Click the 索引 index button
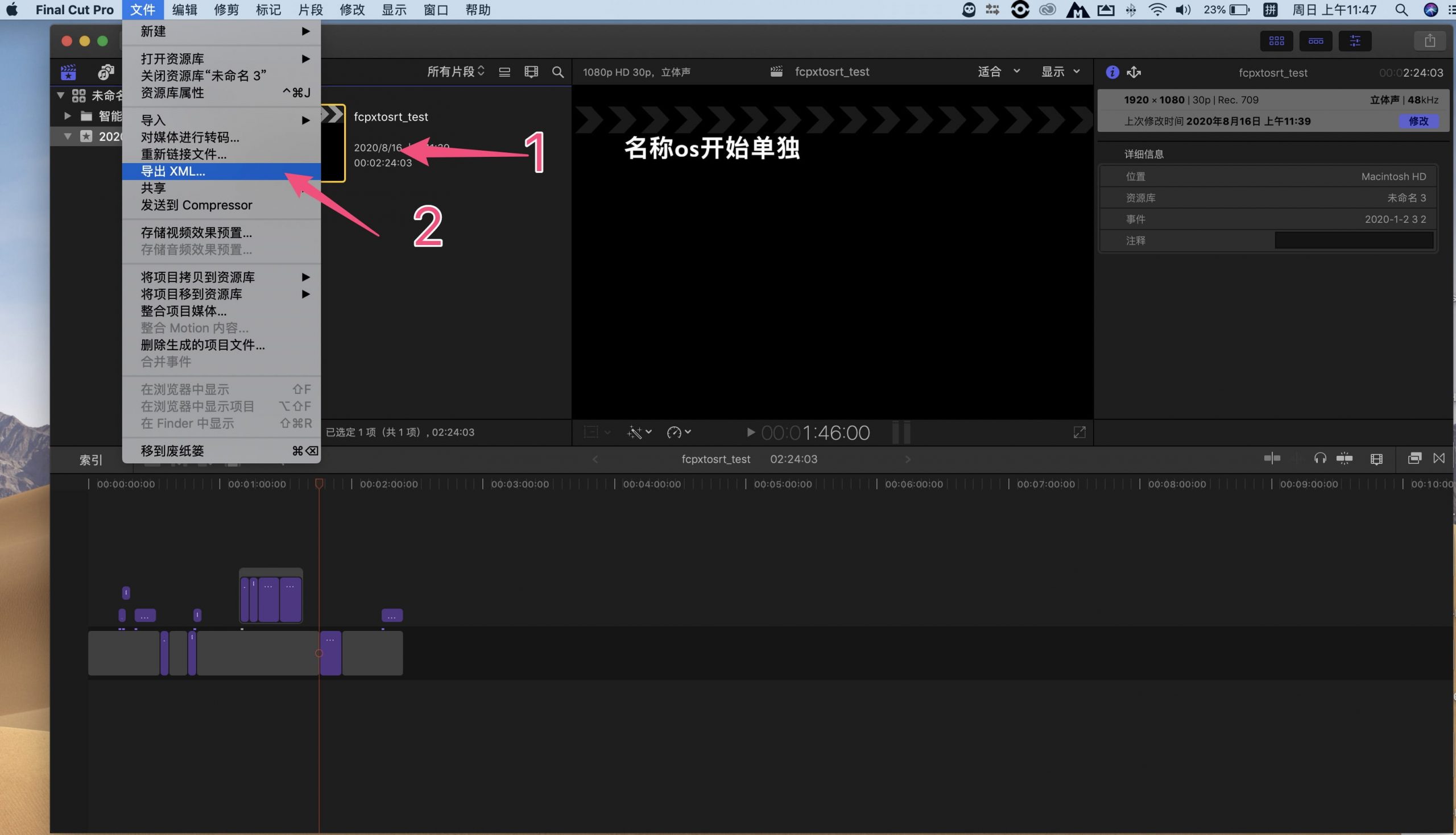The width and height of the screenshot is (1456, 835). pyautogui.click(x=90, y=460)
